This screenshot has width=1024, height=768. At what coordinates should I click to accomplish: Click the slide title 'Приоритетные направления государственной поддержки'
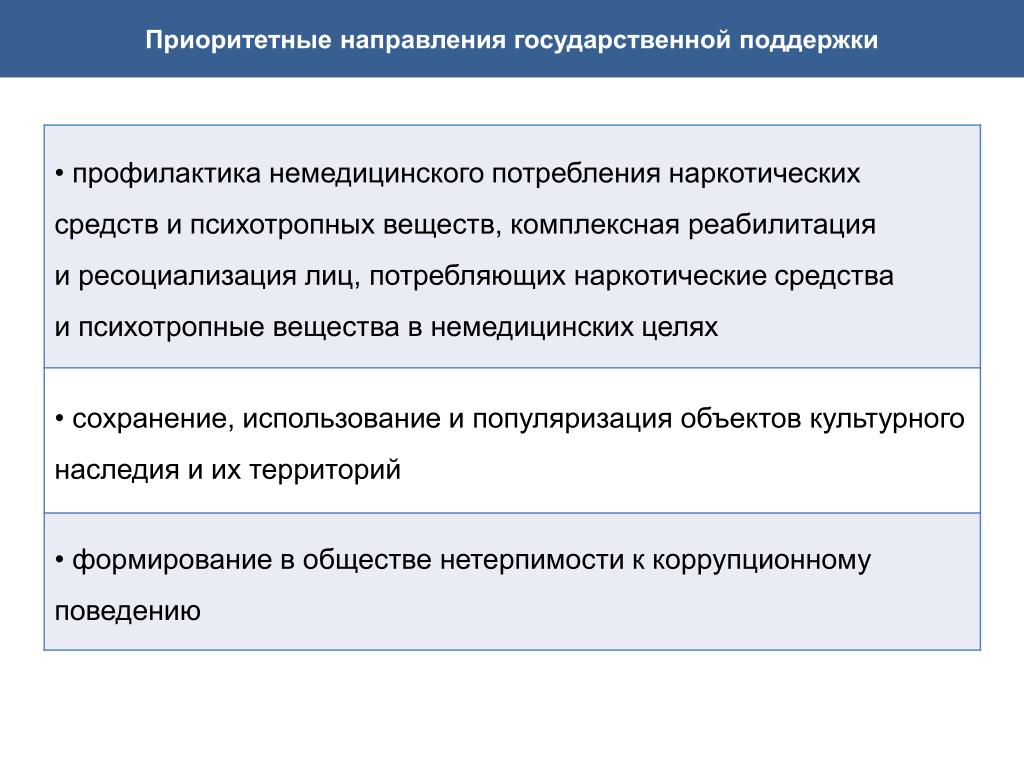(x=511, y=40)
